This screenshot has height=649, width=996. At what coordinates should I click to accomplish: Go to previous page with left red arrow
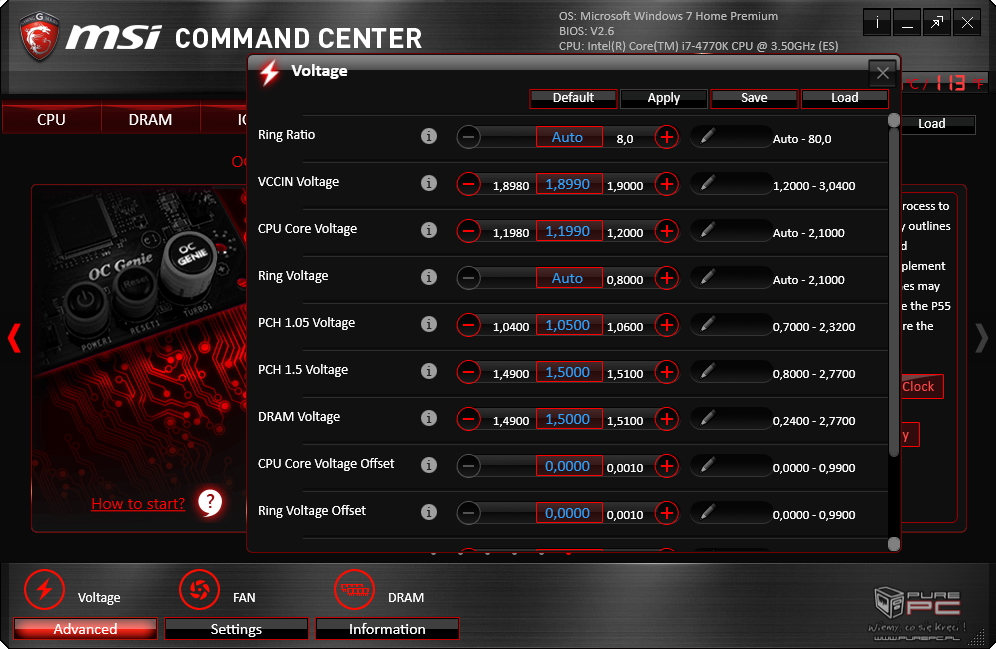click(14, 338)
